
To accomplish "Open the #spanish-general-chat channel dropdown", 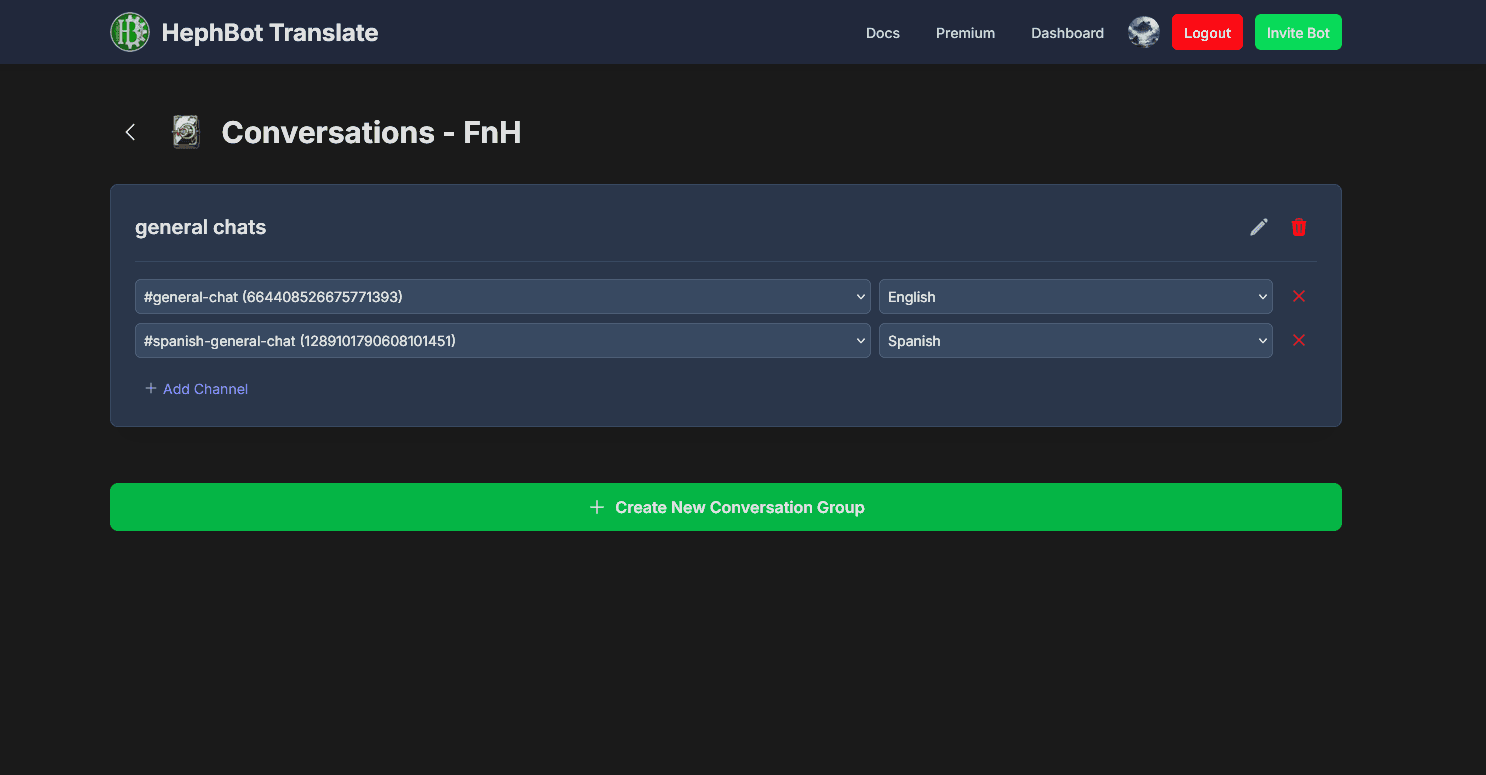I will click(x=502, y=341).
